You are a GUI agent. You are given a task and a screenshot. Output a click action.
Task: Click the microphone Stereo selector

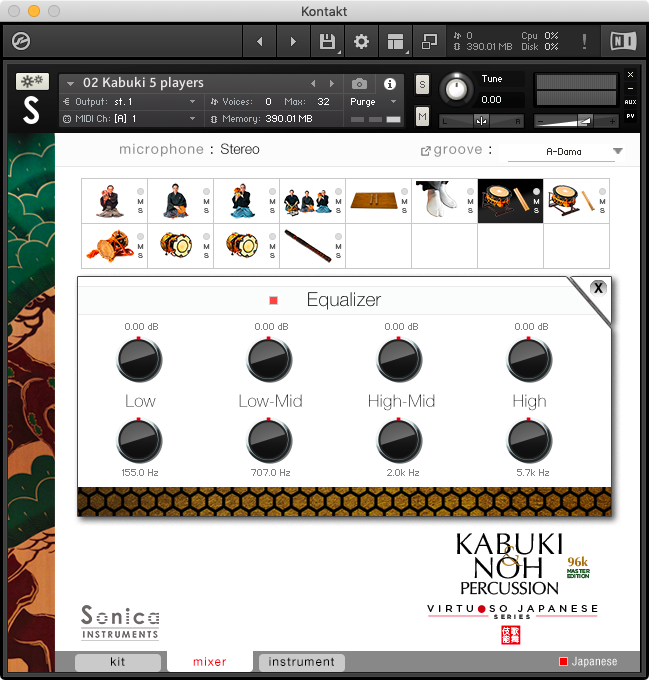tap(240, 149)
